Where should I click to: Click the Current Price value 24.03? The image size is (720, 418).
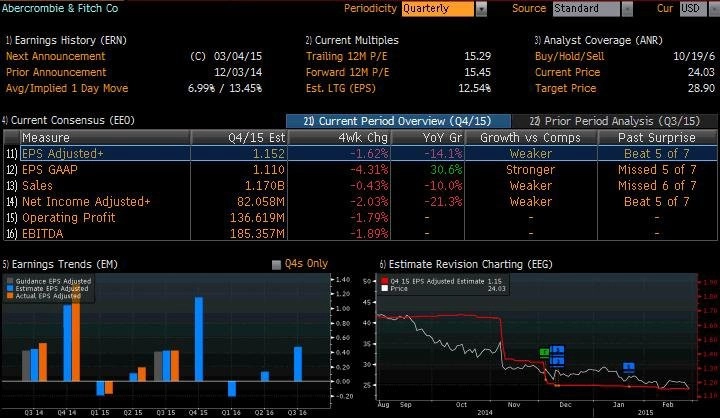point(701,73)
